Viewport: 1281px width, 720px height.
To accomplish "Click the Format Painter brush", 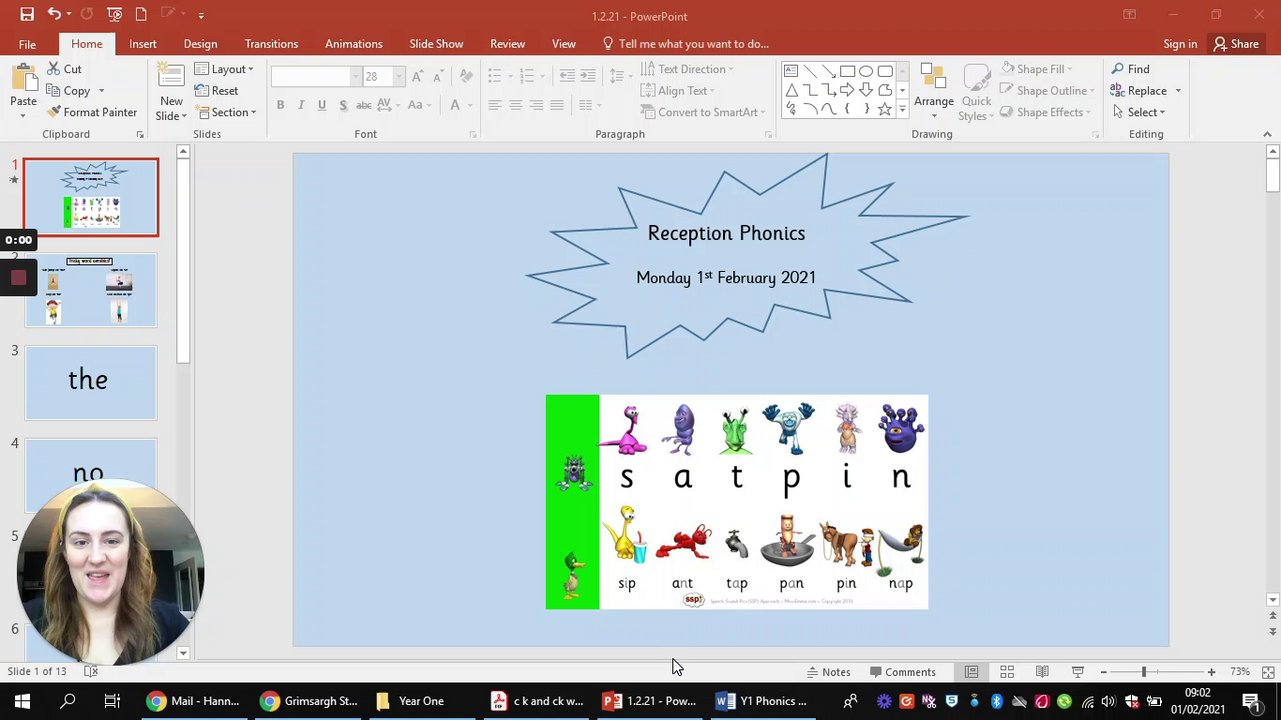I will 54,112.
